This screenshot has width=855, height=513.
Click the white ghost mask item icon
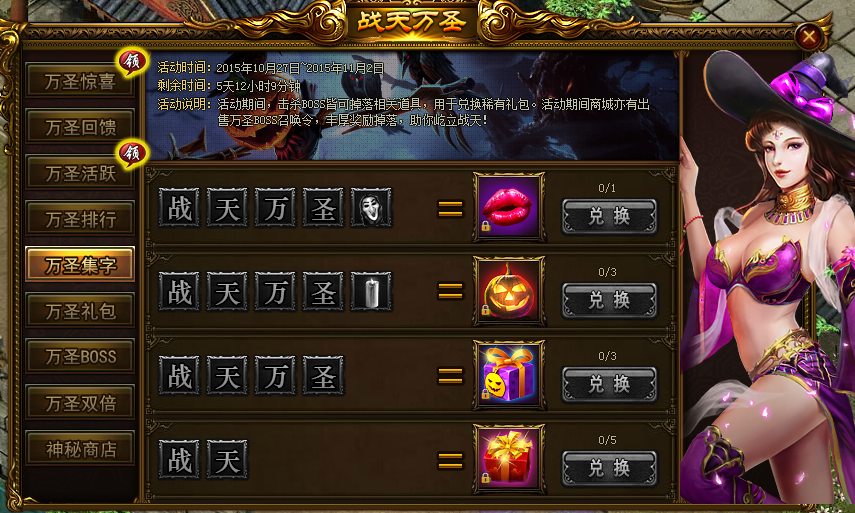click(x=371, y=207)
